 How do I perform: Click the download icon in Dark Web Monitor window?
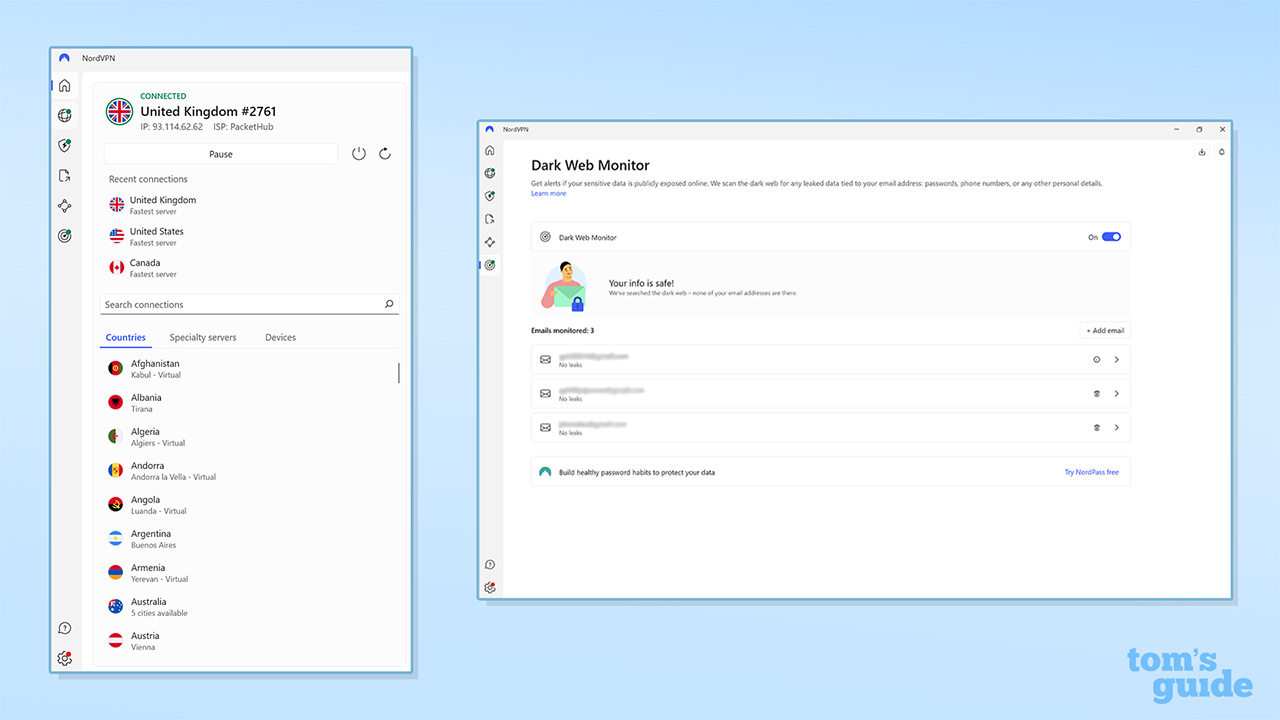point(1201,152)
